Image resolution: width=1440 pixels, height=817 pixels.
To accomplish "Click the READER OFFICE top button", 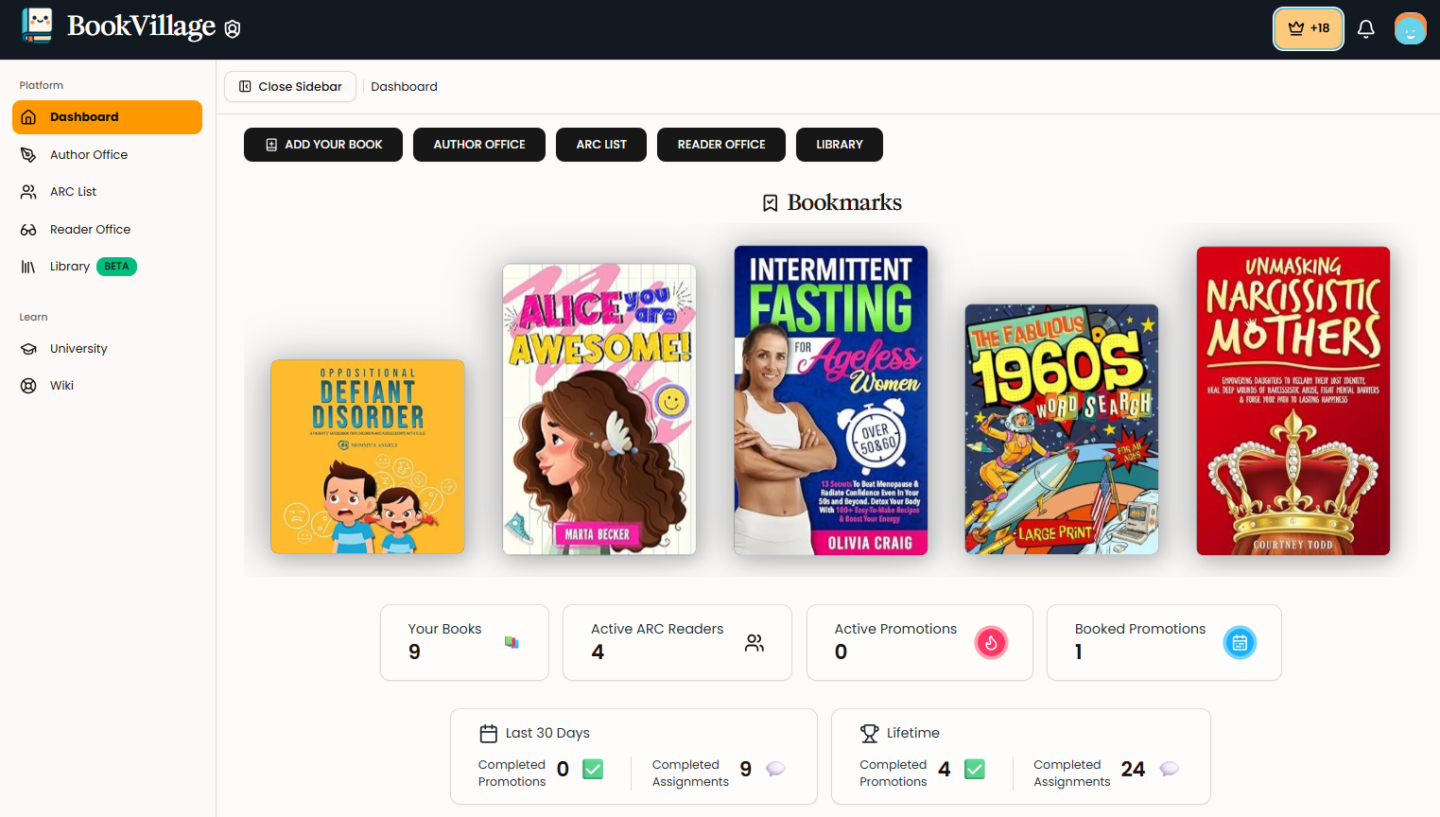I will (721, 144).
